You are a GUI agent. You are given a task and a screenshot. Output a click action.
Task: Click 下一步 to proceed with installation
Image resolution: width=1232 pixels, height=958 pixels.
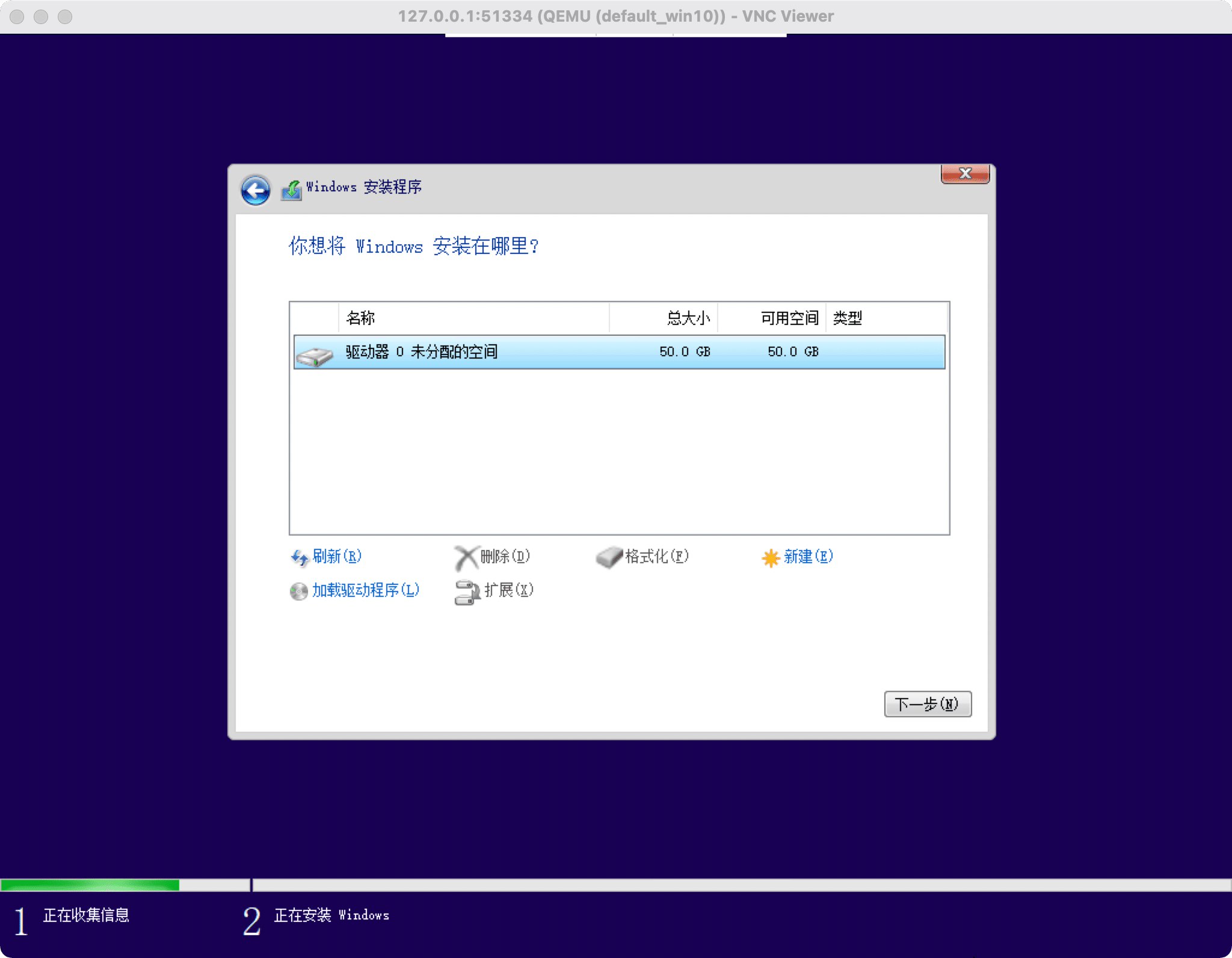coord(925,703)
